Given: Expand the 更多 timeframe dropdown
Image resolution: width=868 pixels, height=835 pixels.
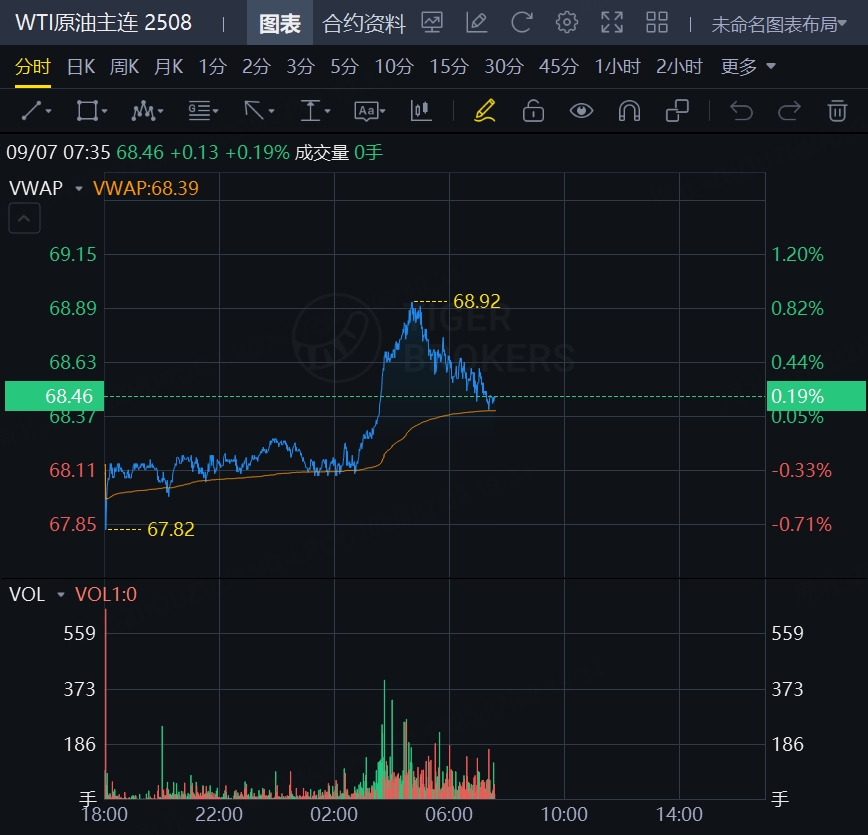Looking at the screenshot, I should (x=748, y=67).
